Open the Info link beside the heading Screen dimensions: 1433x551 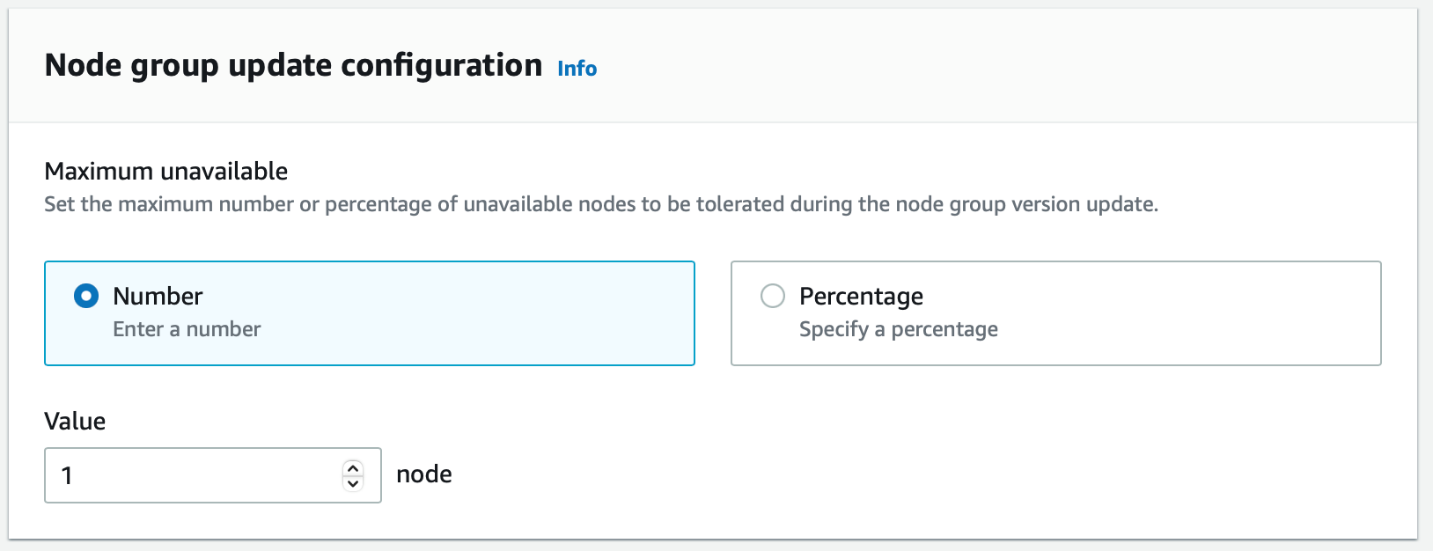pyautogui.click(x=577, y=69)
